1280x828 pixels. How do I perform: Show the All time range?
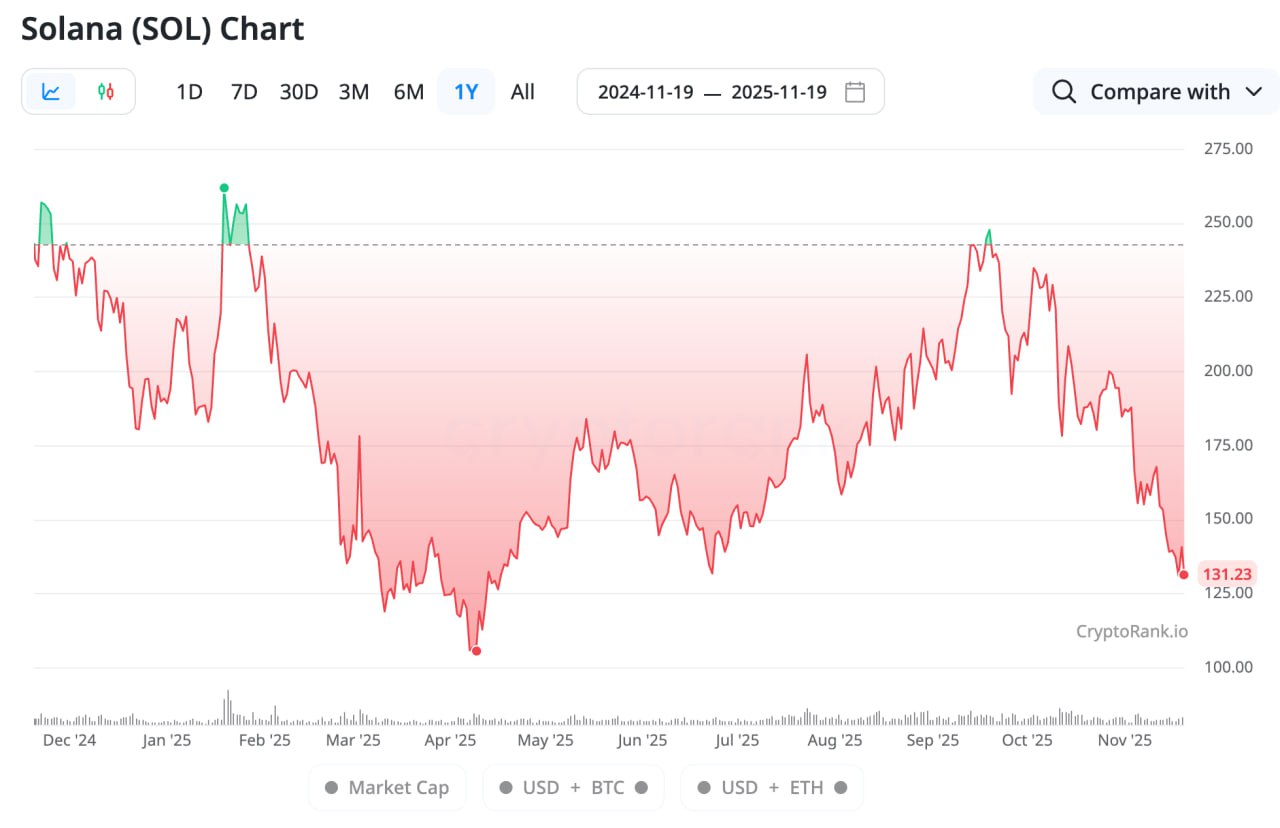tap(522, 92)
